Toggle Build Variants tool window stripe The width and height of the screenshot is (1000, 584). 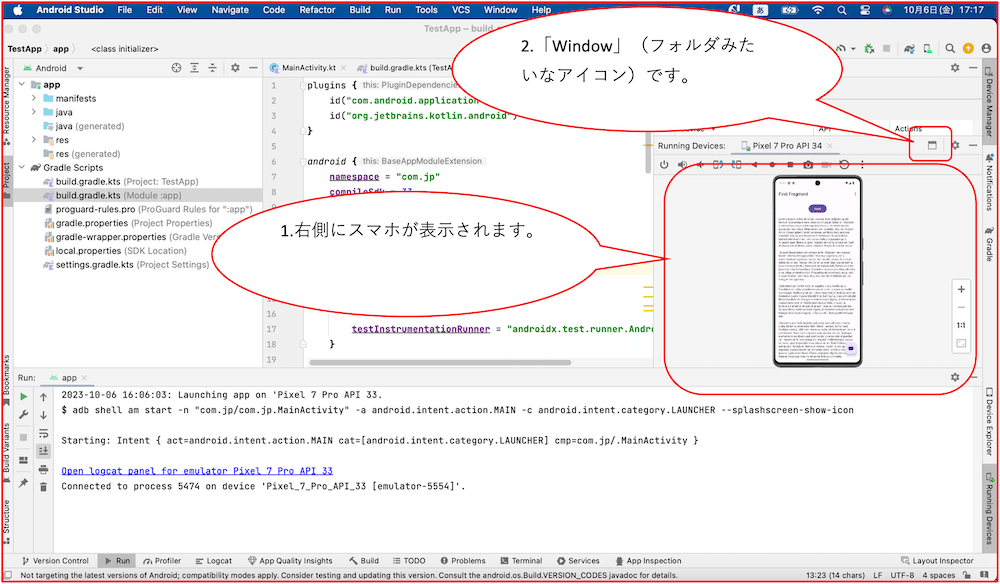(6, 451)
